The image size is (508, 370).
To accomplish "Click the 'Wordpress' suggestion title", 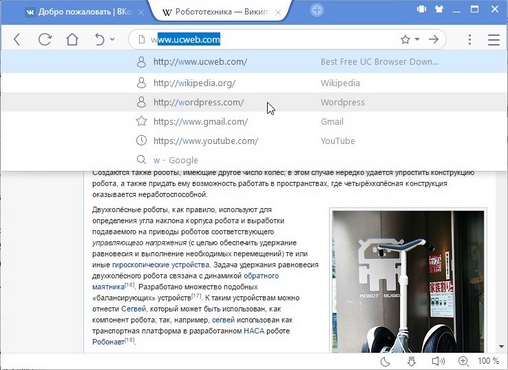I will [343, 102].
